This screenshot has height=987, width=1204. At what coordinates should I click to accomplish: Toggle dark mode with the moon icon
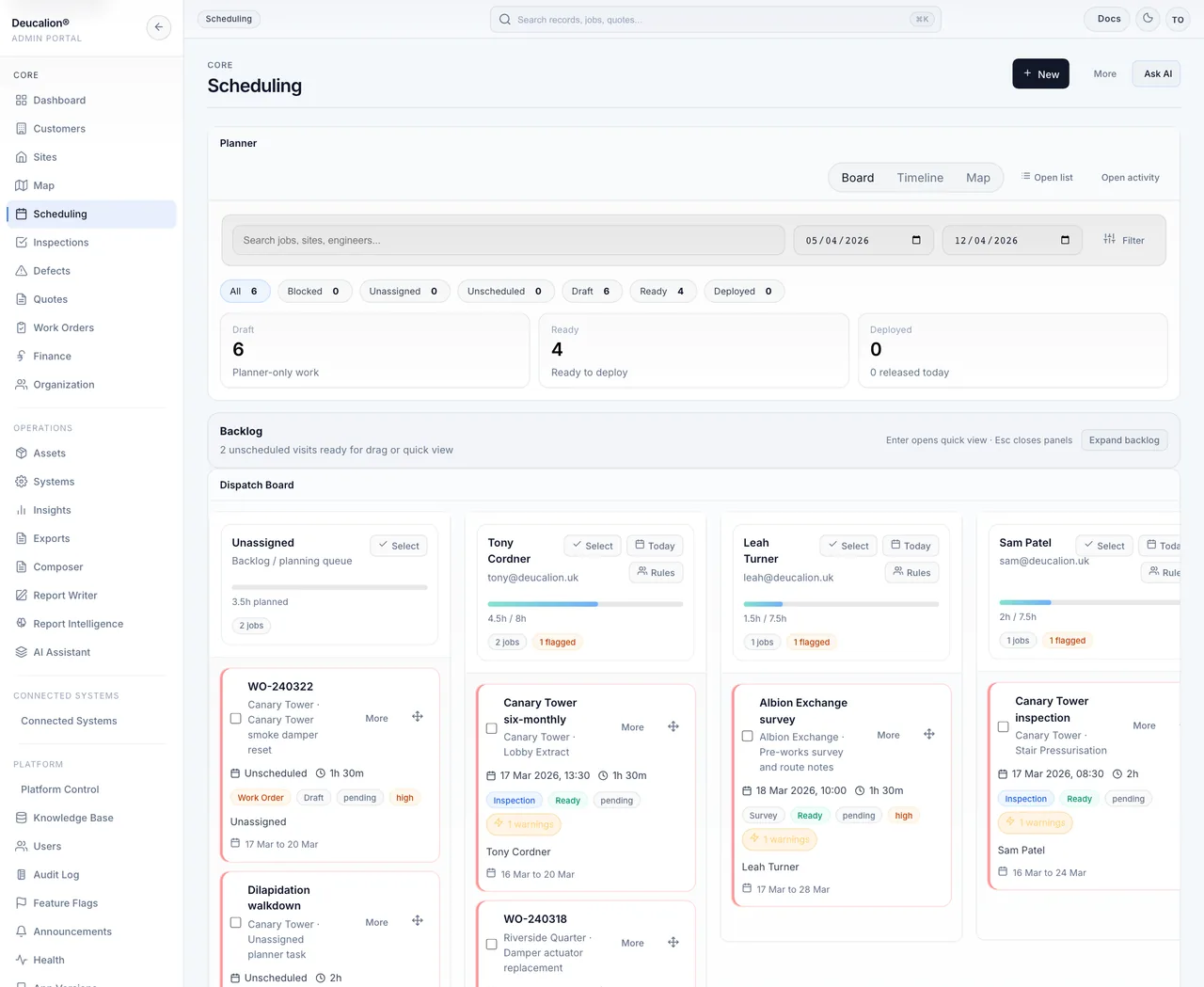point(1147,19)
